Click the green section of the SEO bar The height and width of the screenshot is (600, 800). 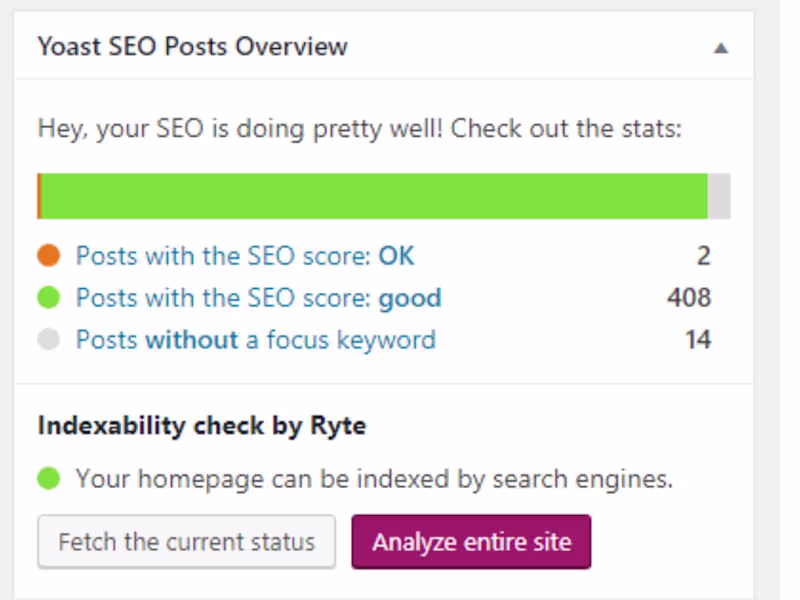pos(374,196)
